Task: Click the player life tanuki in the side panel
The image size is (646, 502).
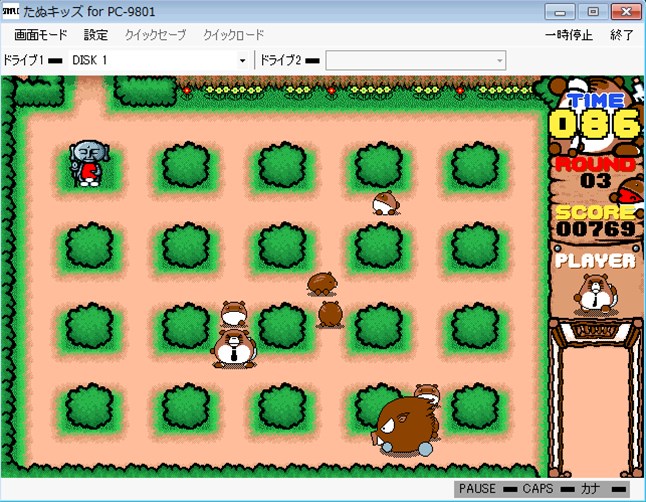Action: 595,293
